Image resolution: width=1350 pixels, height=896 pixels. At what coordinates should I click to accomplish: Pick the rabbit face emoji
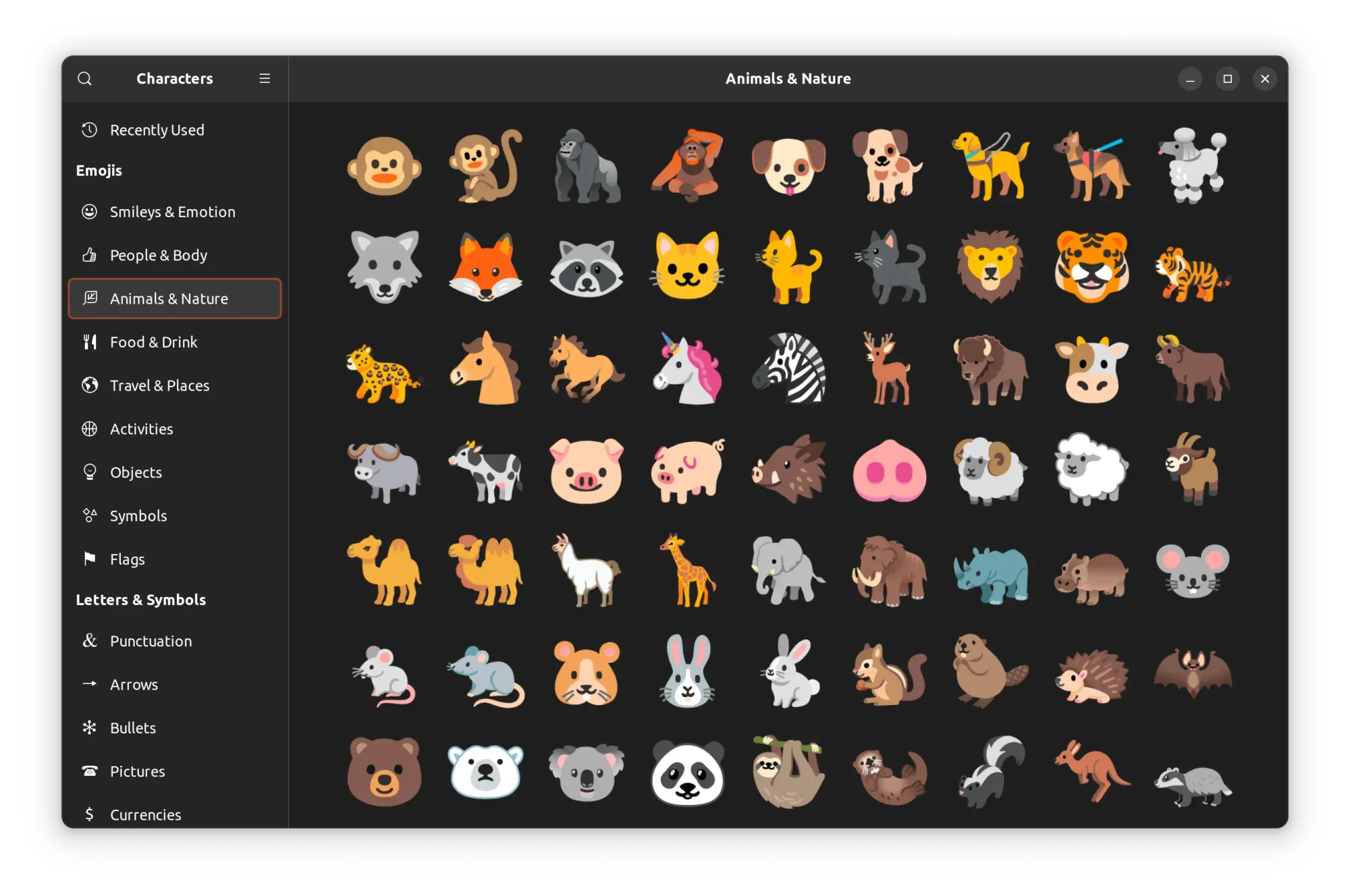pos(687,672)
